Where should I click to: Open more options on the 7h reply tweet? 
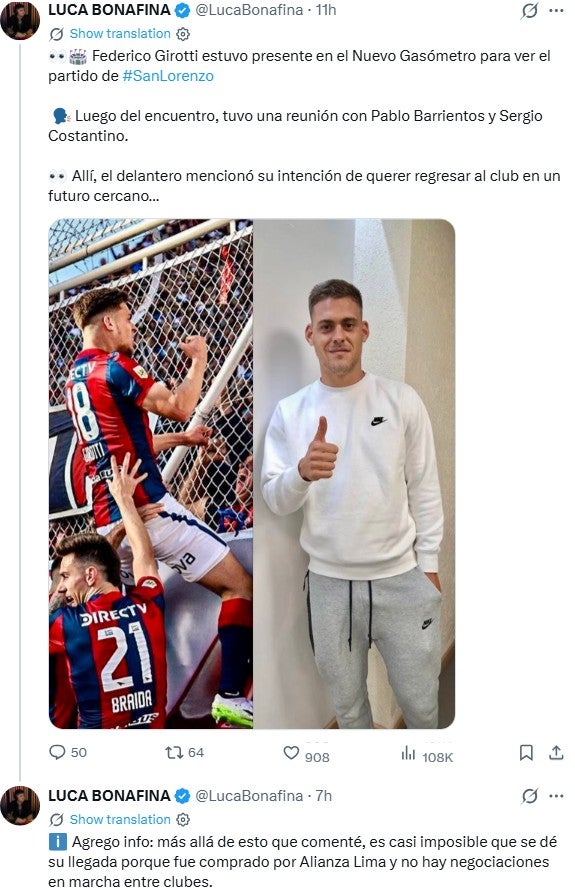pyautogui.click(x=556, y=796)
